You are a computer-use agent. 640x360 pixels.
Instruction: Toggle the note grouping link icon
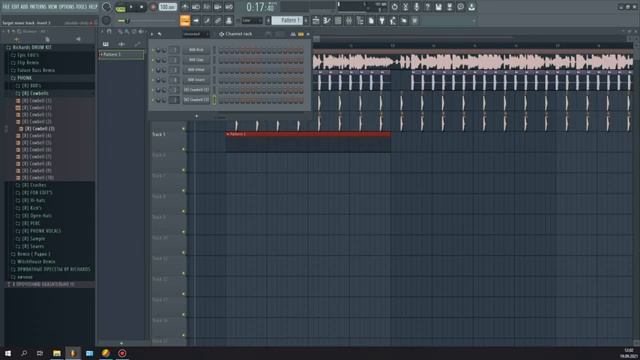218,20
